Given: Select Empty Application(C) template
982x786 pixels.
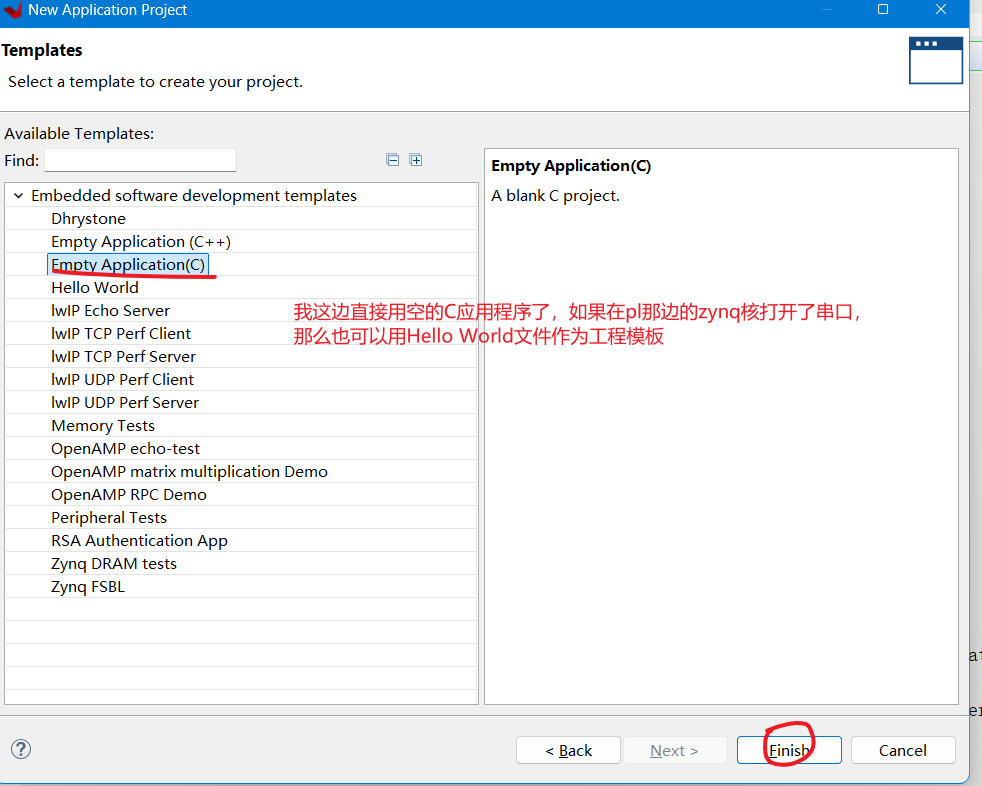Looking at the screenshot, I should [x=128, y=265].
